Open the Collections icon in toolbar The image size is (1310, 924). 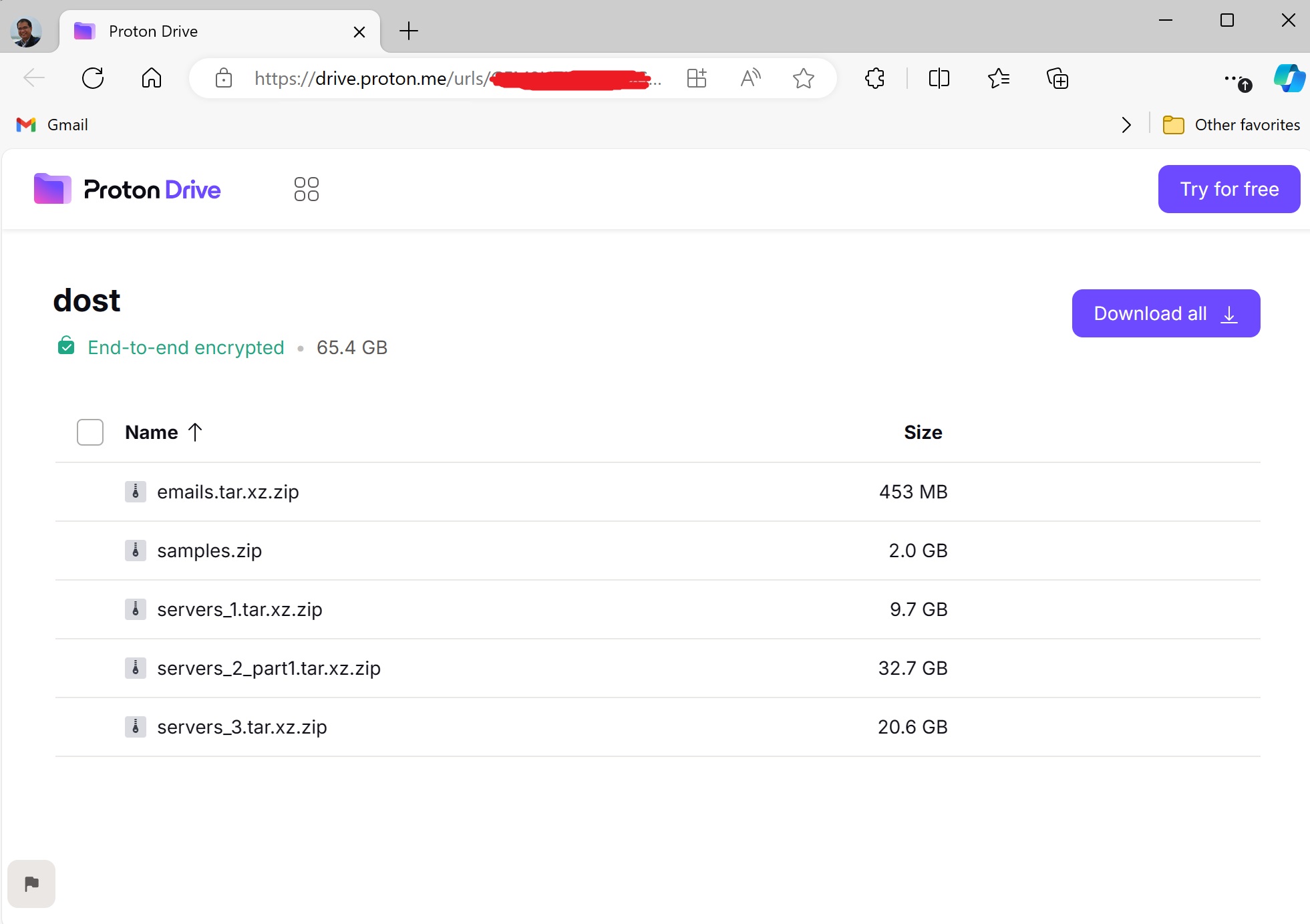coord(1057,78)
